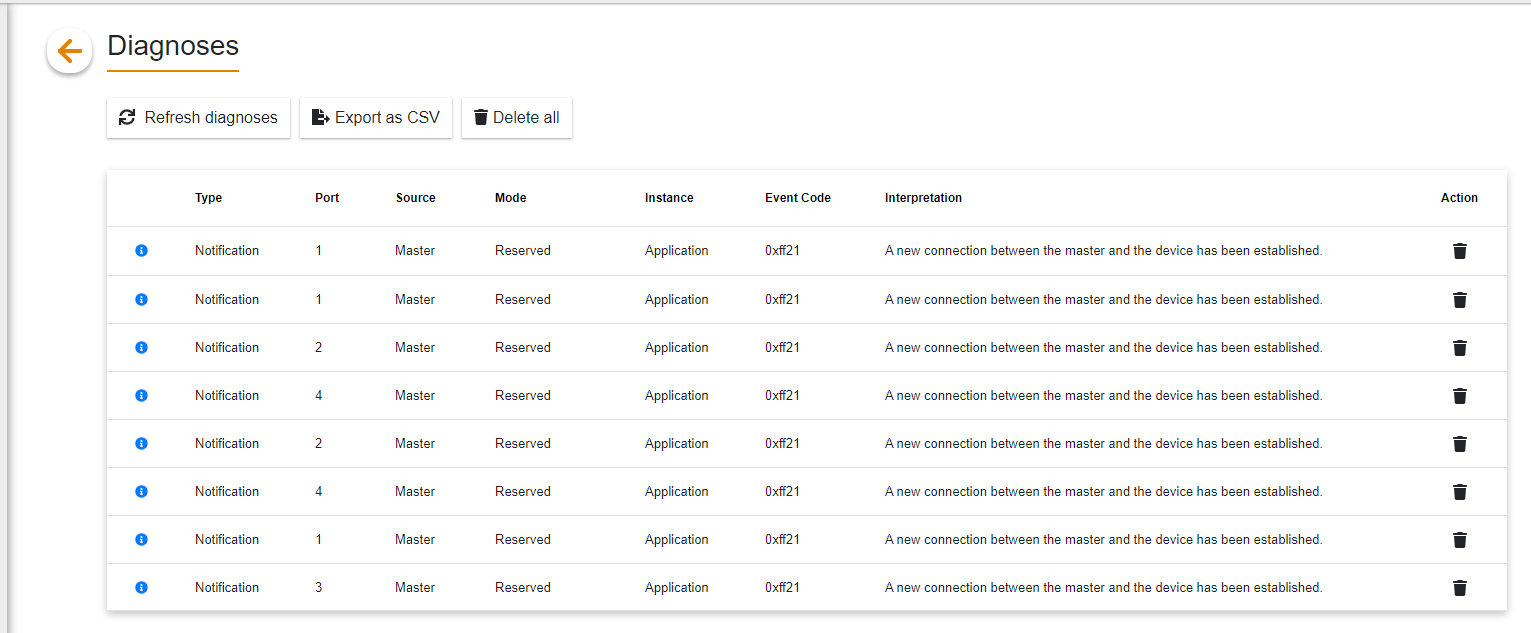Image resolution: width=1531 pixels, height=633 pixels.
Task: Select the Notification cell in the first row
Action: click(227, 251)
